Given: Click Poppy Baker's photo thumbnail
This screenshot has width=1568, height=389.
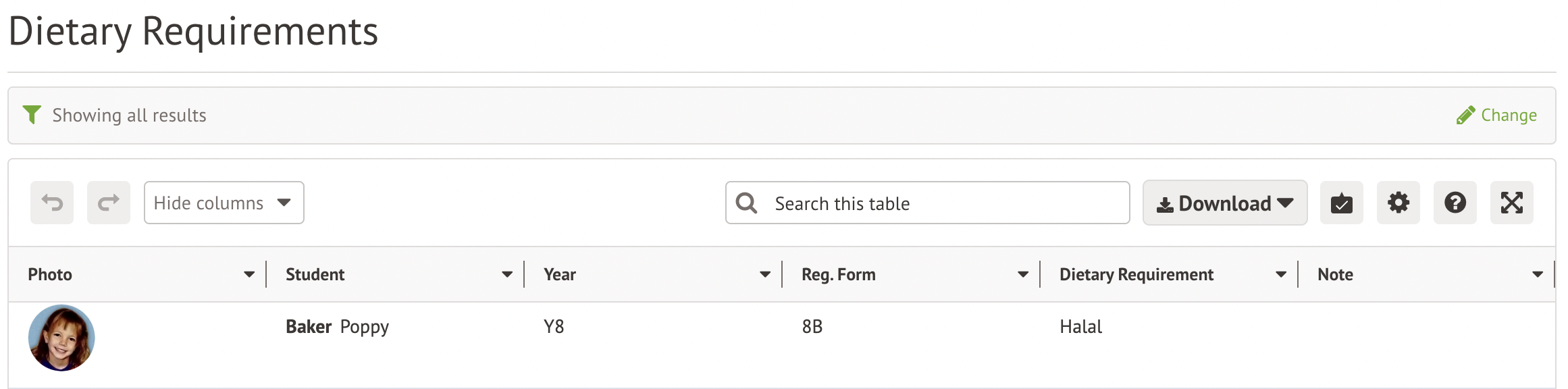Looking at the screenshot, I should 61,338.
